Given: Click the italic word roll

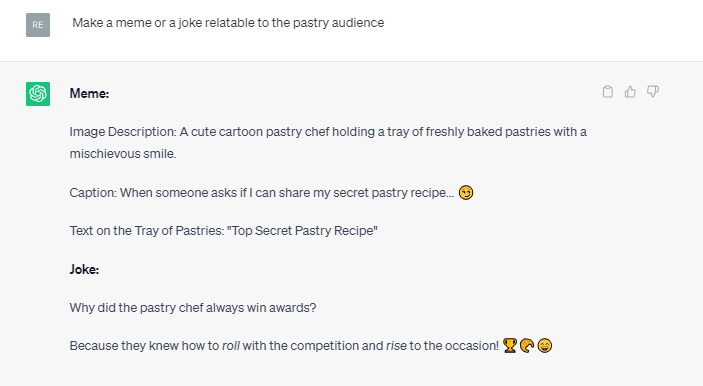Looking at the screenshot, I should [231, 346].
